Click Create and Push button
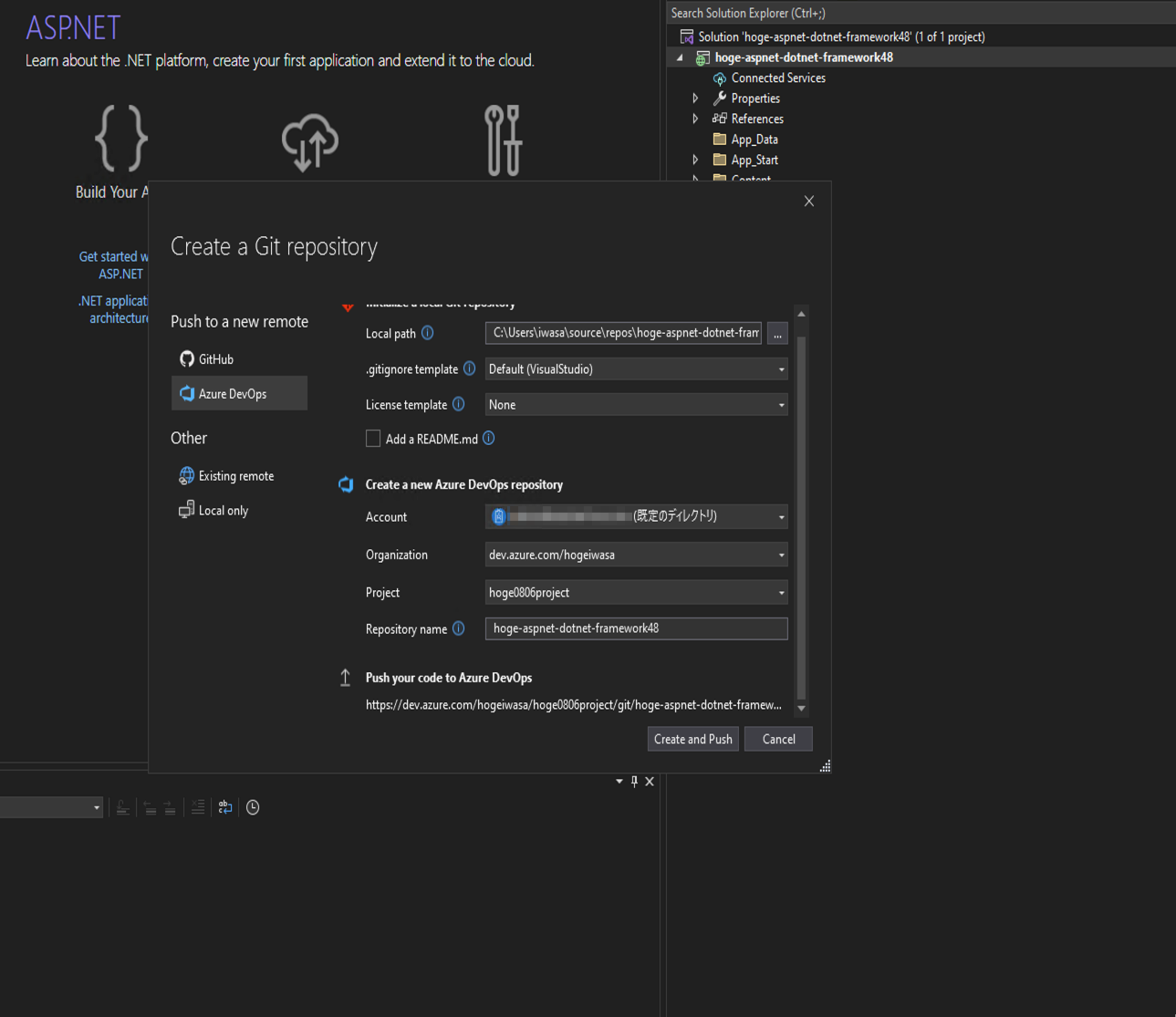Image resolution: width=1176 pixels, height=1017 pixels. 692,739
